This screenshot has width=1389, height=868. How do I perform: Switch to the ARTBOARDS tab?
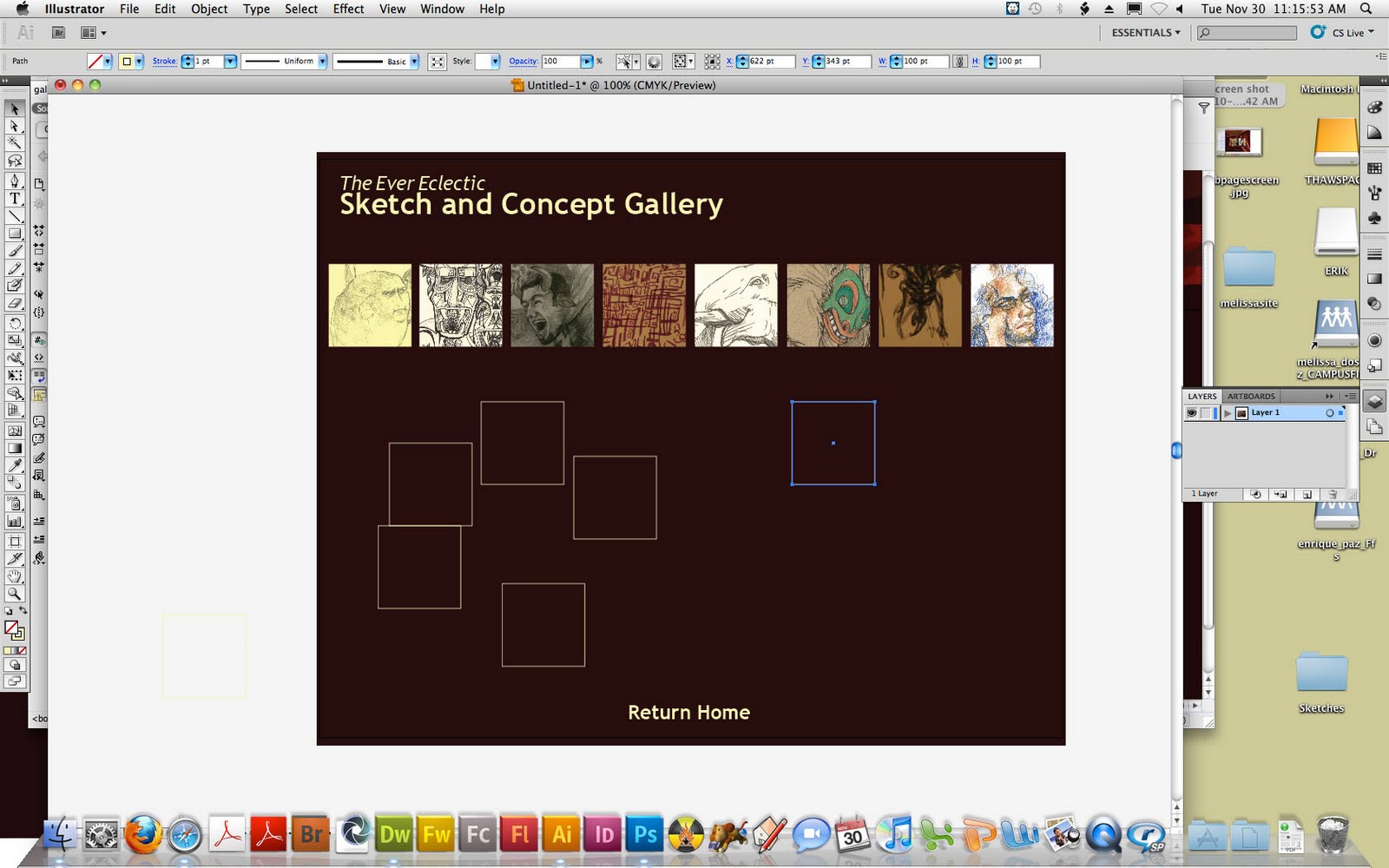click(1251, 396)
